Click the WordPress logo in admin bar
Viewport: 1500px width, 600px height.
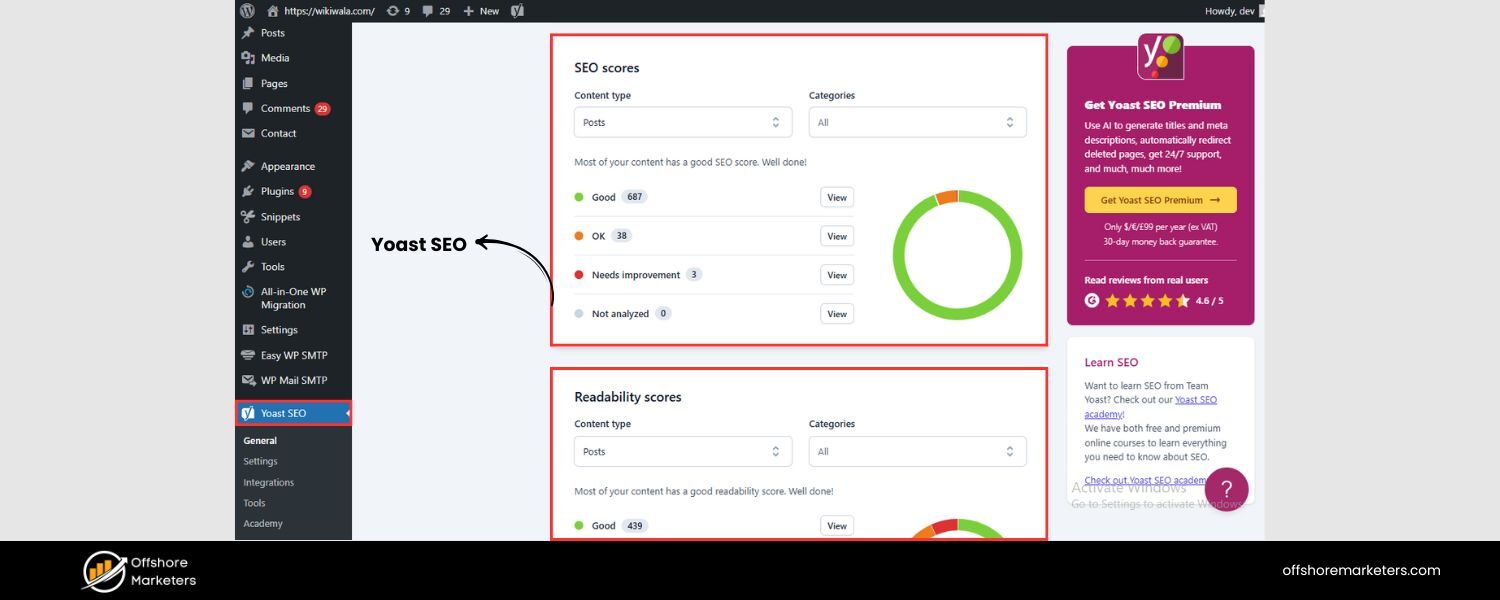pyautogui.click(x=247, y=11)
